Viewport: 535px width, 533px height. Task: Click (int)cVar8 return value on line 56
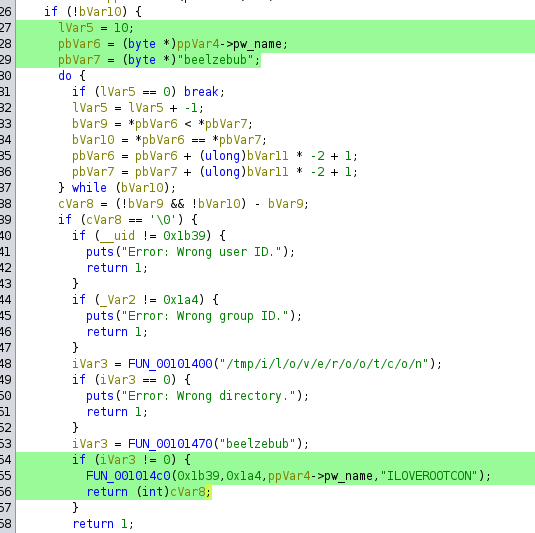[171, 492]
